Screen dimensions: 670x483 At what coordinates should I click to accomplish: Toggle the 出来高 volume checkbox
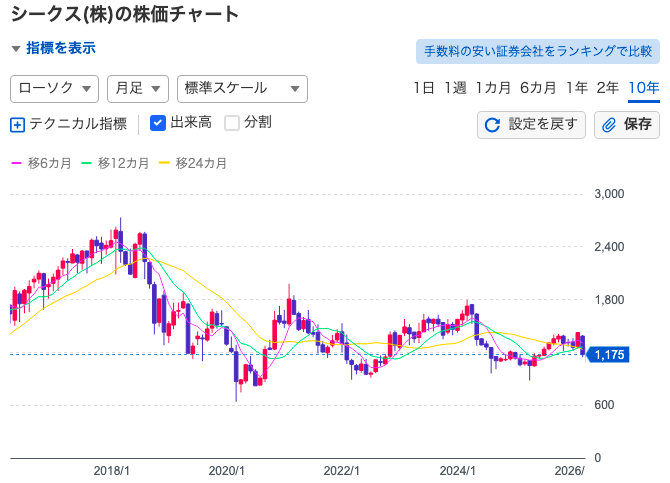(x=158, y=123)
